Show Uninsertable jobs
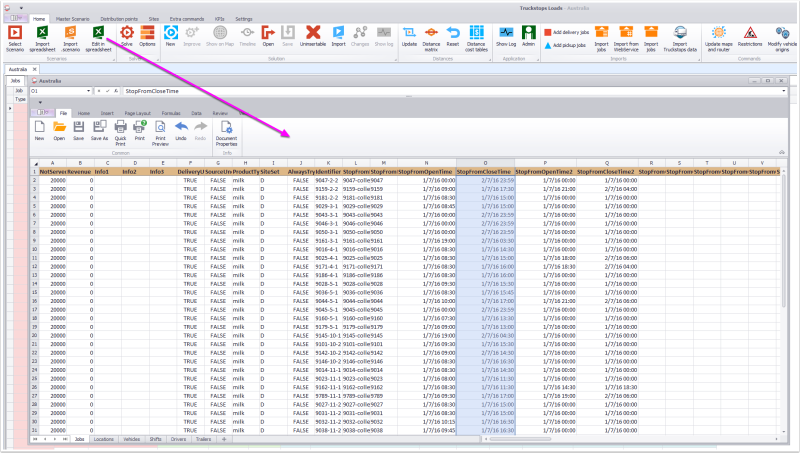The width and height of the screenshot is (800, 453). tap(313, 33)
